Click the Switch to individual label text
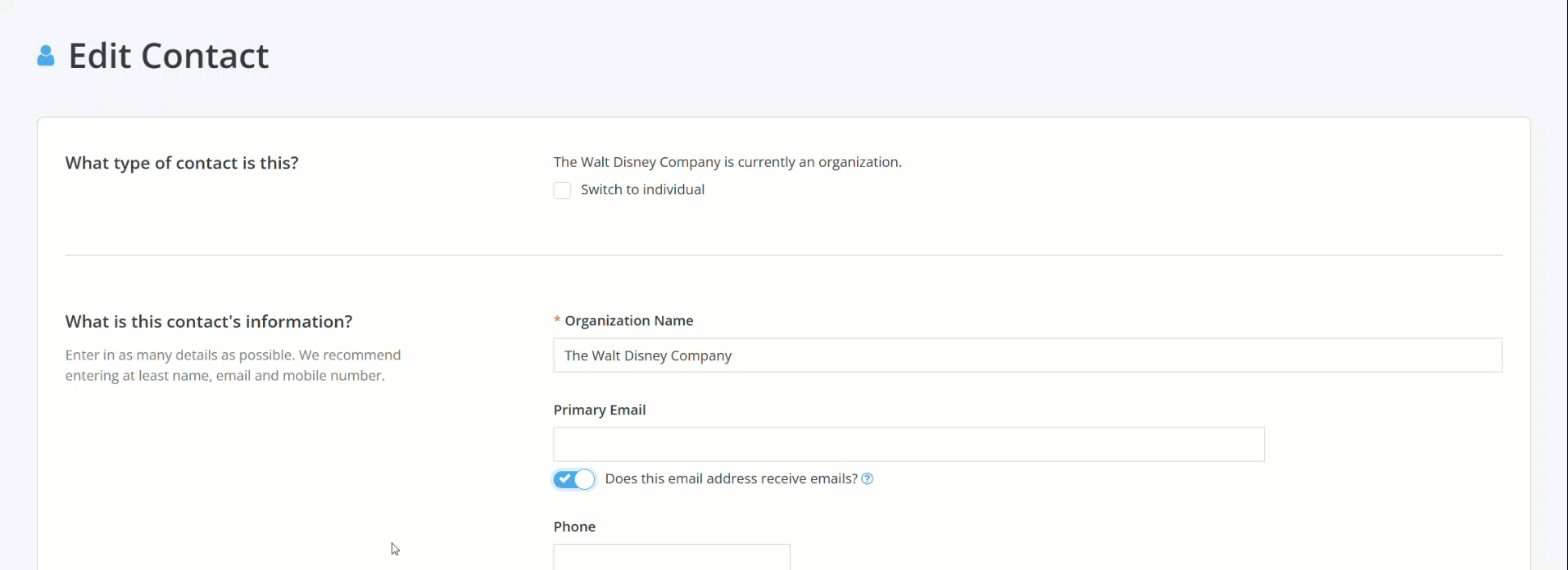 click(x=642, y=189)
